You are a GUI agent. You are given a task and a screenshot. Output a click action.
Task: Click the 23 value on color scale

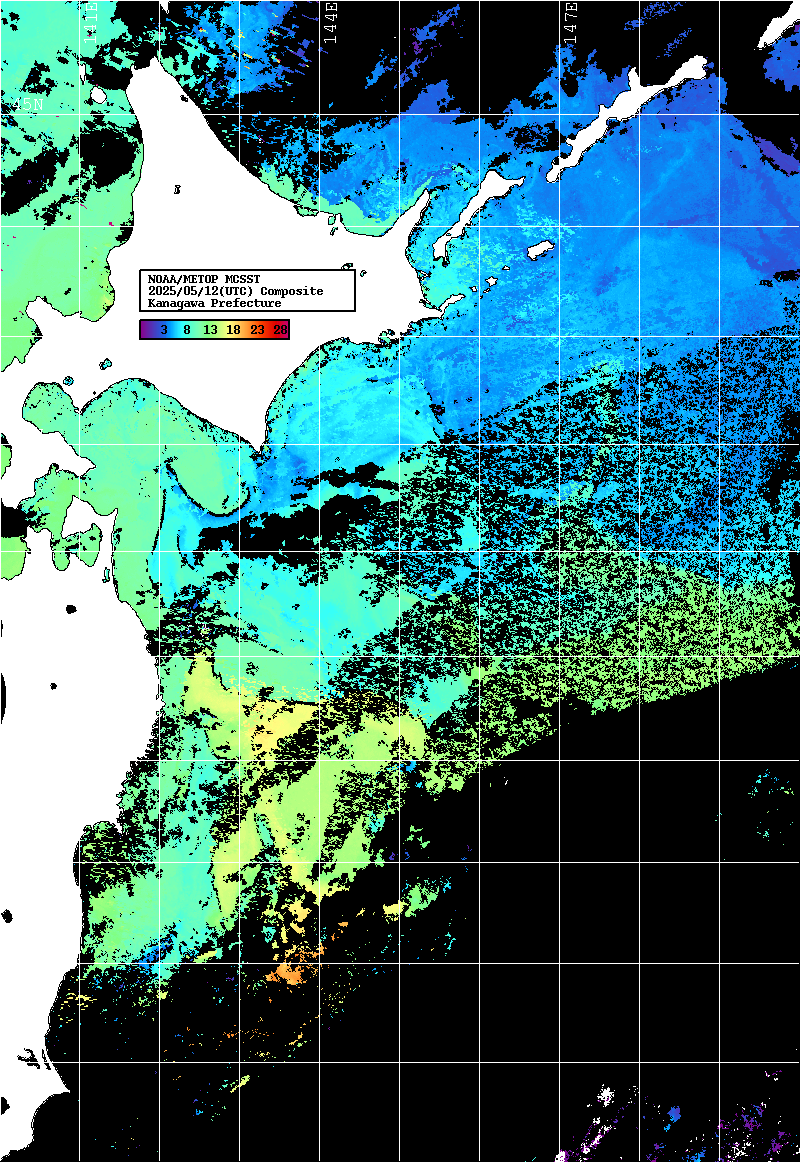coord(257,330)
